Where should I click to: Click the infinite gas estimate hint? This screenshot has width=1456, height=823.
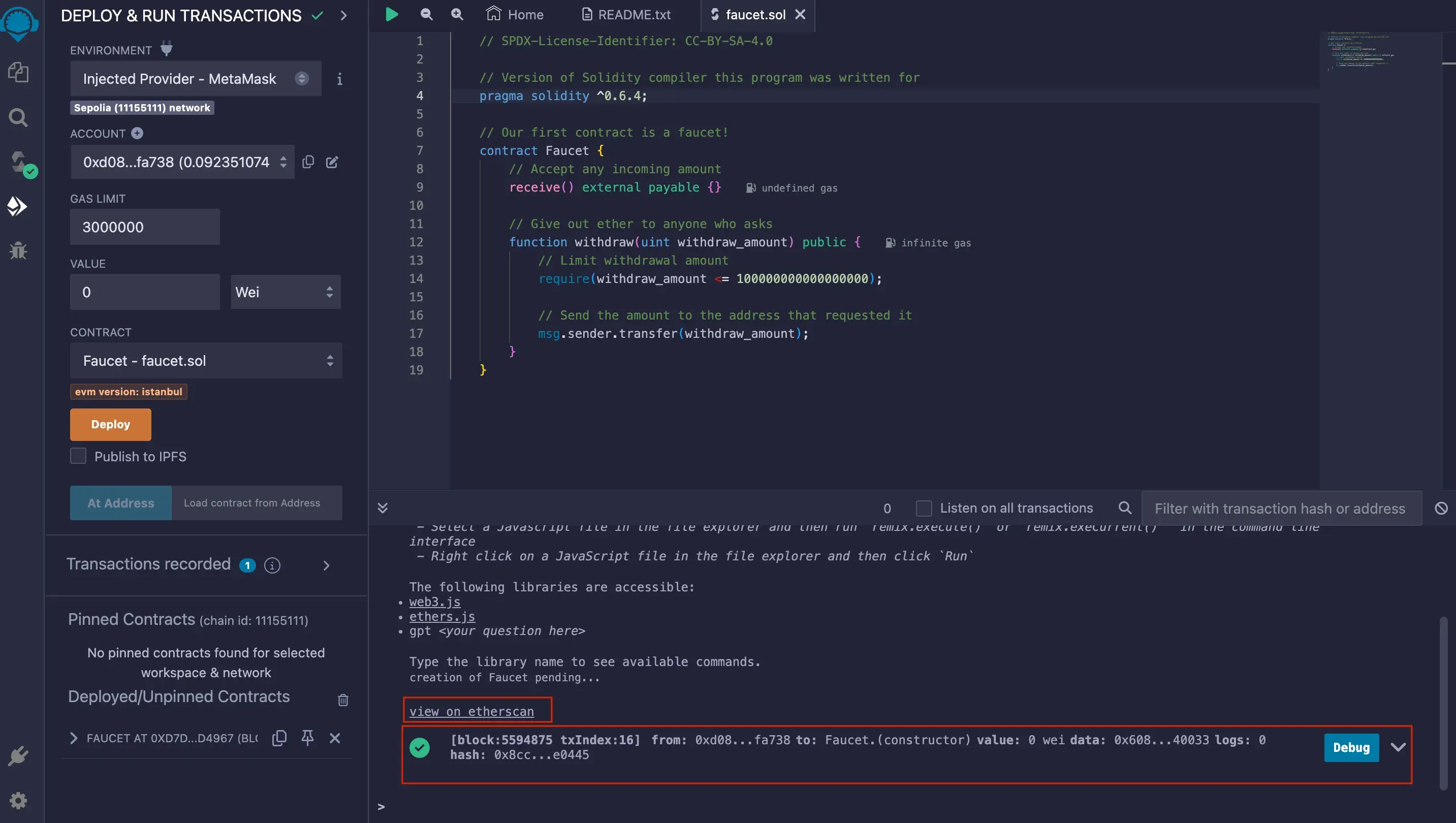pos(928,242)
